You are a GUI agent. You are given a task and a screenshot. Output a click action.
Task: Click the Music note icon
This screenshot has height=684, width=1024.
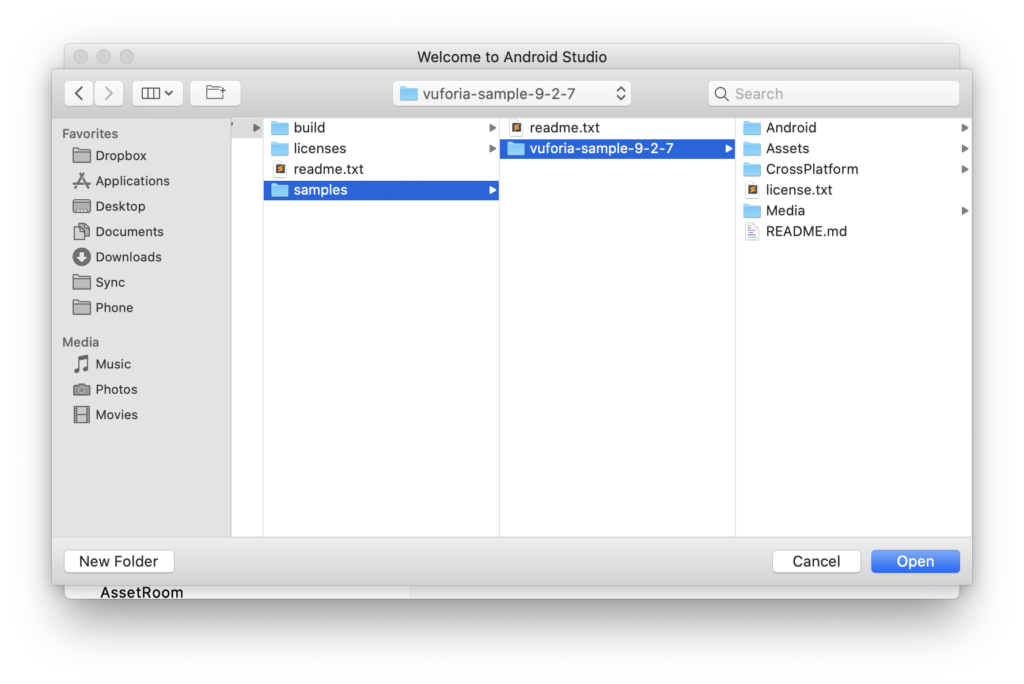coord(82,364)
